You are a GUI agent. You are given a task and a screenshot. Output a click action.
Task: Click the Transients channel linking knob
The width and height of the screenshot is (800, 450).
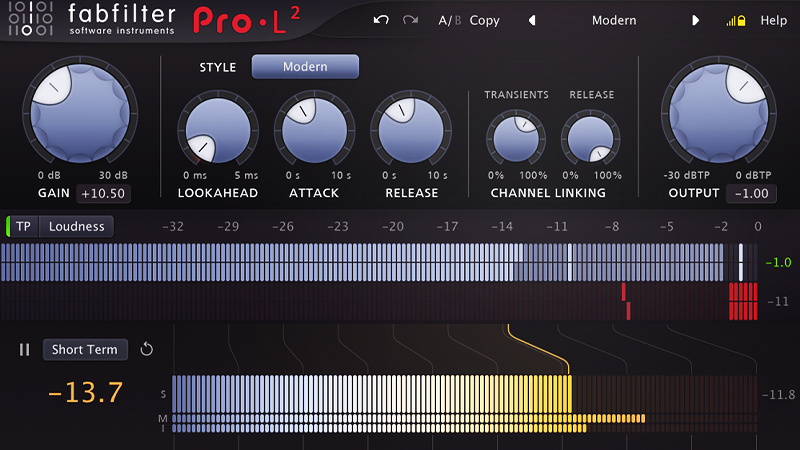(x=516, y=139)
